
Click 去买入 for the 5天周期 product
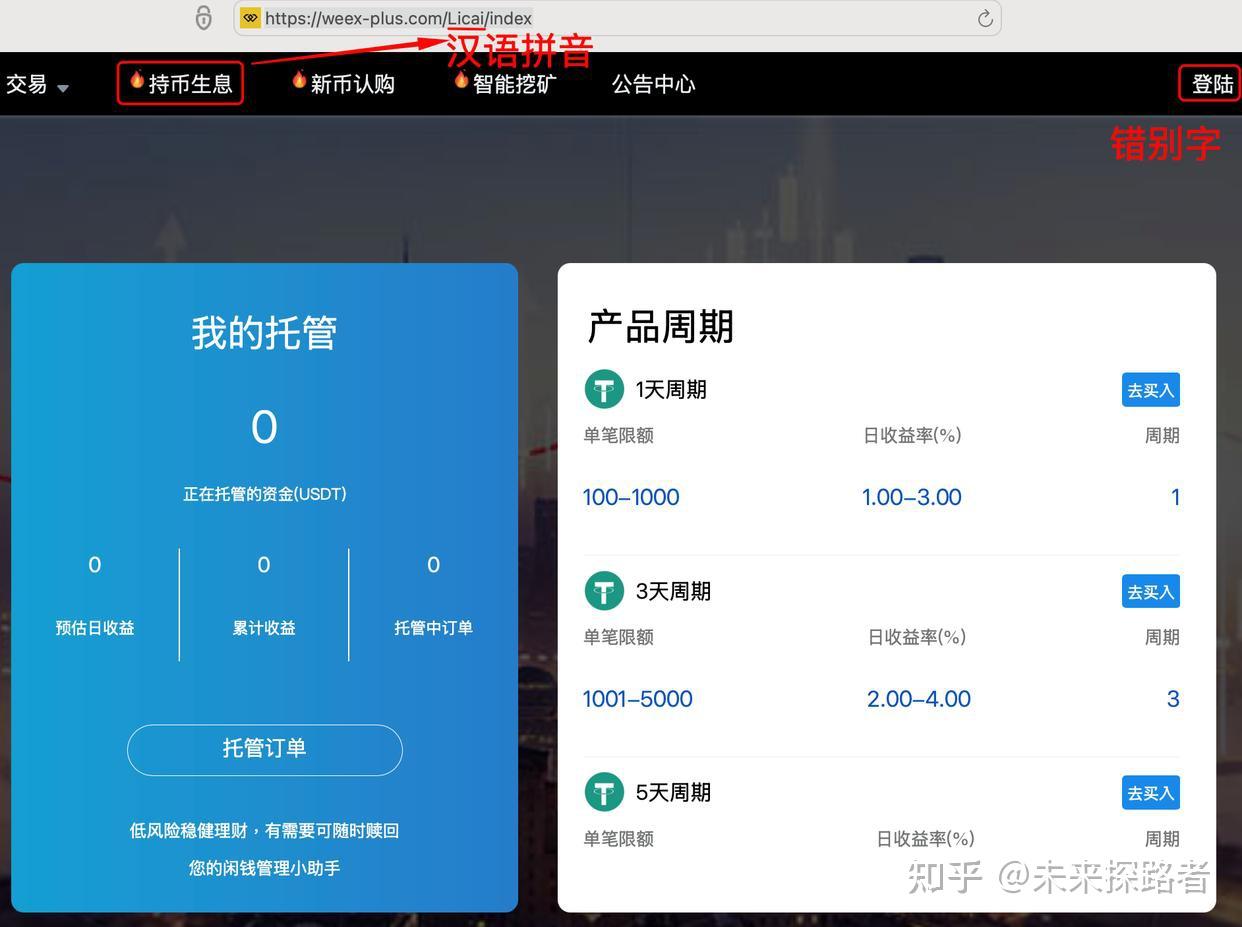pyautogui.click(x=1150, y=792)
